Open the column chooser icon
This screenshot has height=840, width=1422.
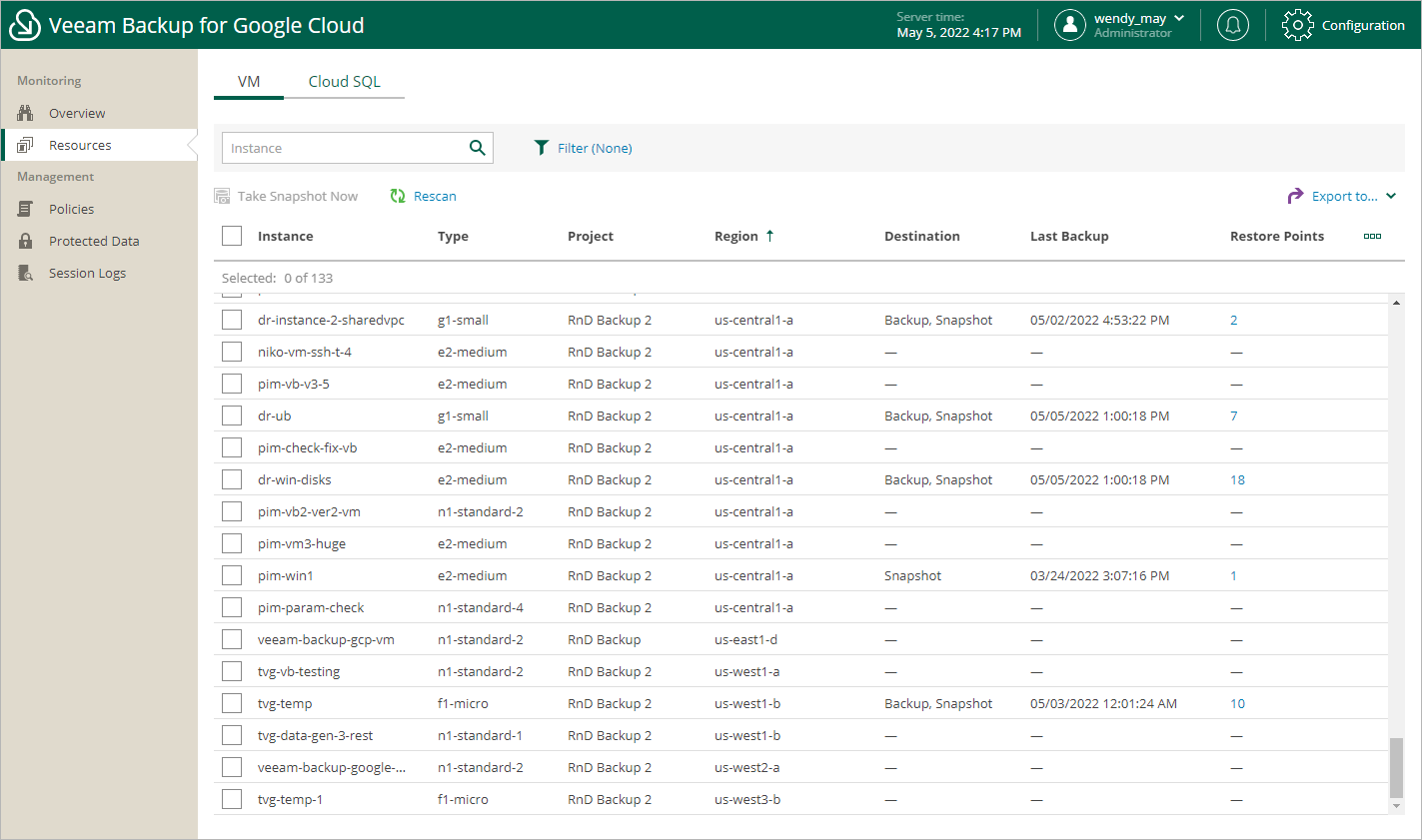point(1372,236)
